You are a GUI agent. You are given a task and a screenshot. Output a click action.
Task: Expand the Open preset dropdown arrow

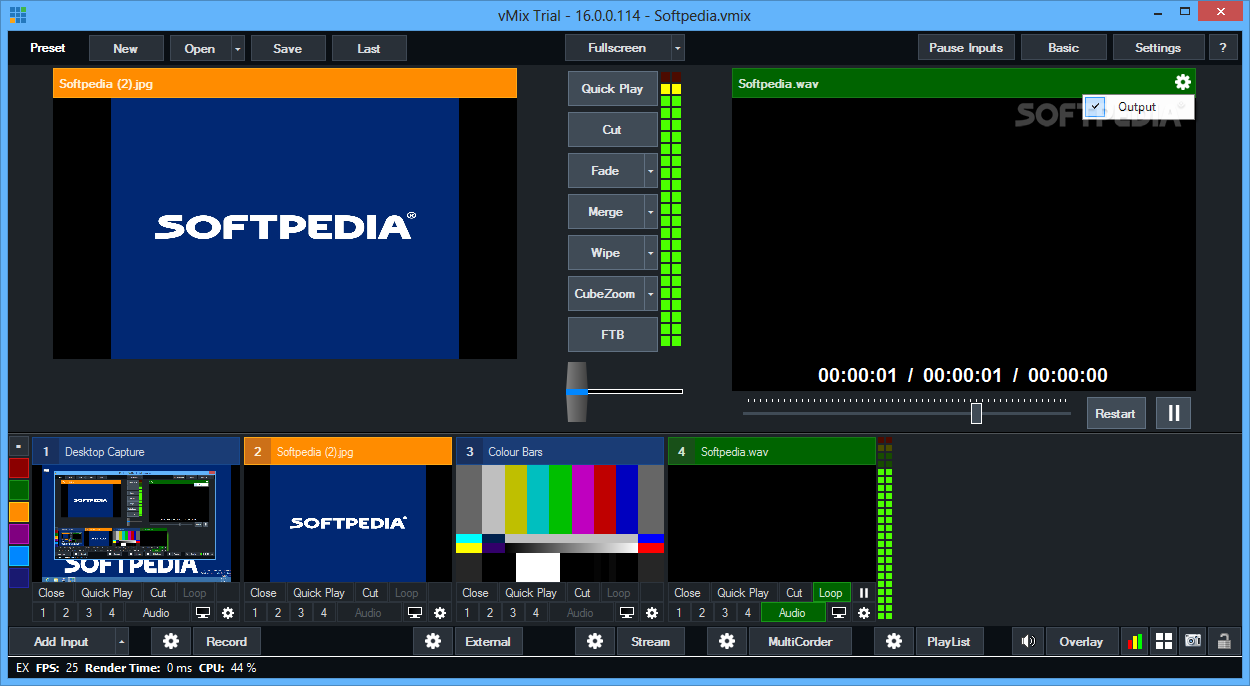tap(238, 48)
